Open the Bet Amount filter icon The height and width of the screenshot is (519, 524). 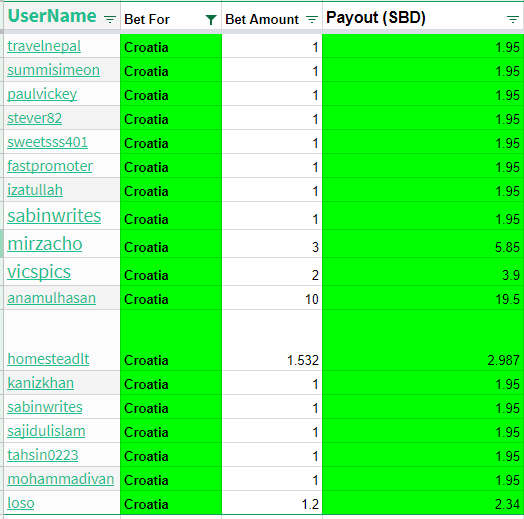click(311, 19)
